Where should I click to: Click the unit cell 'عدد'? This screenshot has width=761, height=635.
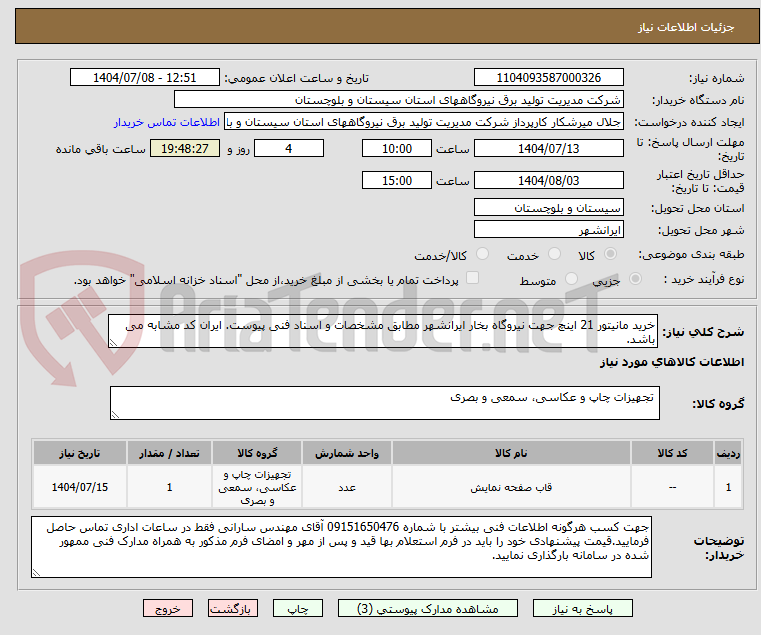coord(347,487)
